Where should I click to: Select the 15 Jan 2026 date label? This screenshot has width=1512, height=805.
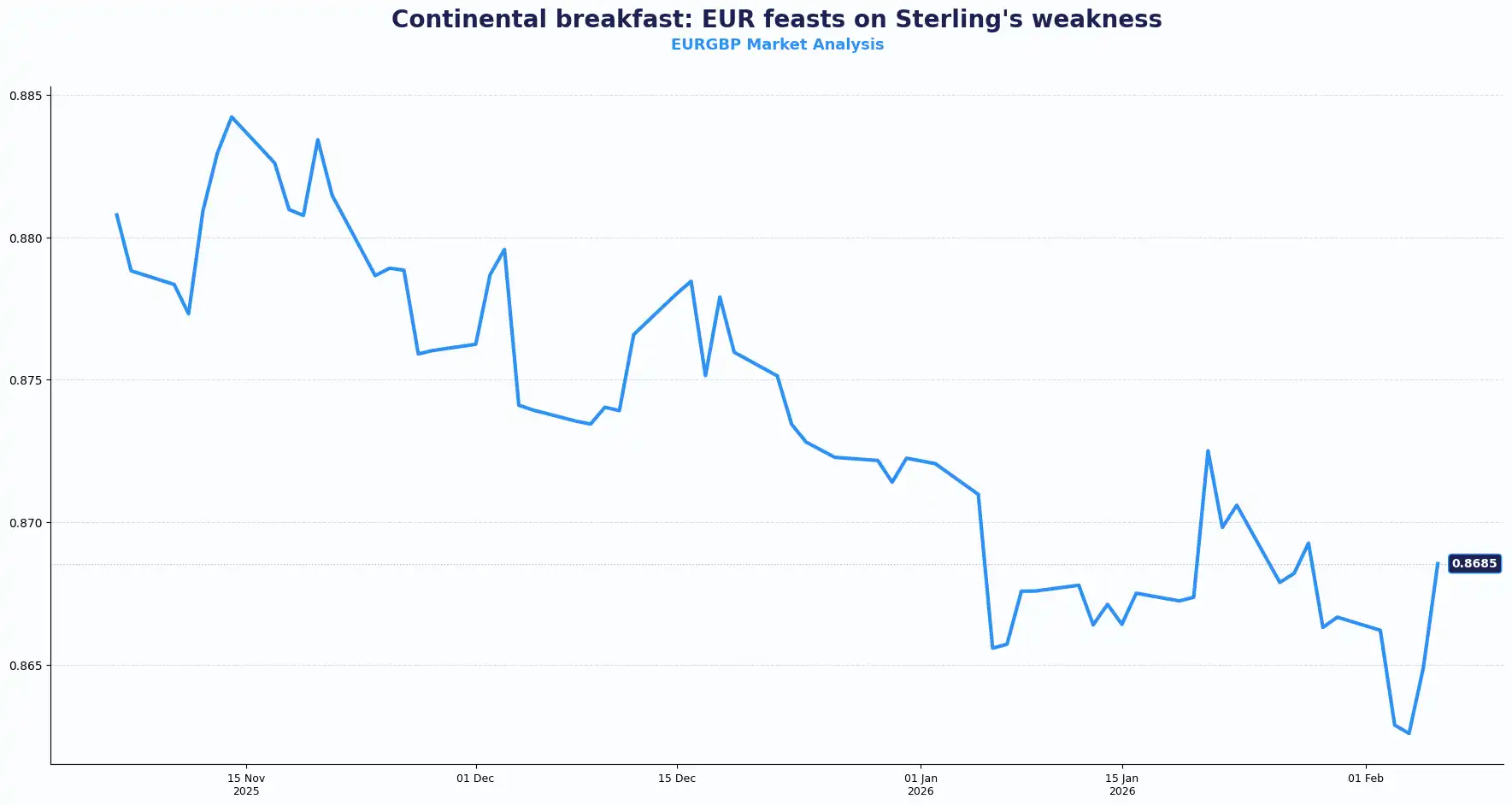click(1122, 784)
